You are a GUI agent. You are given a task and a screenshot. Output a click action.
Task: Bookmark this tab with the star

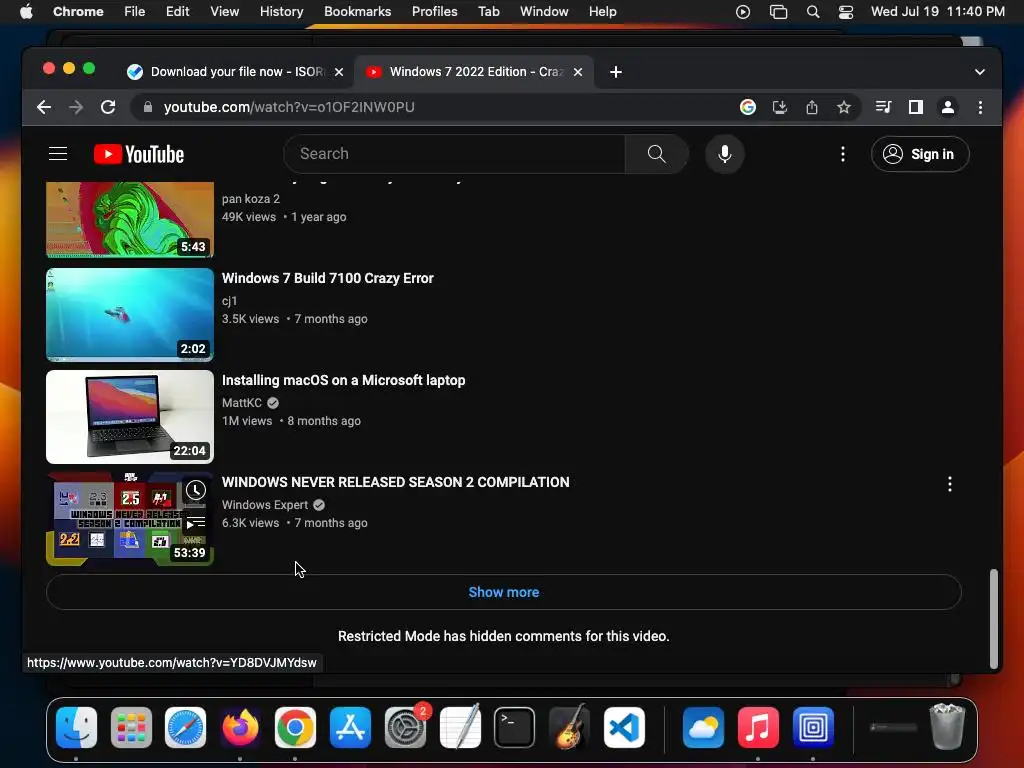coord(844,107)
